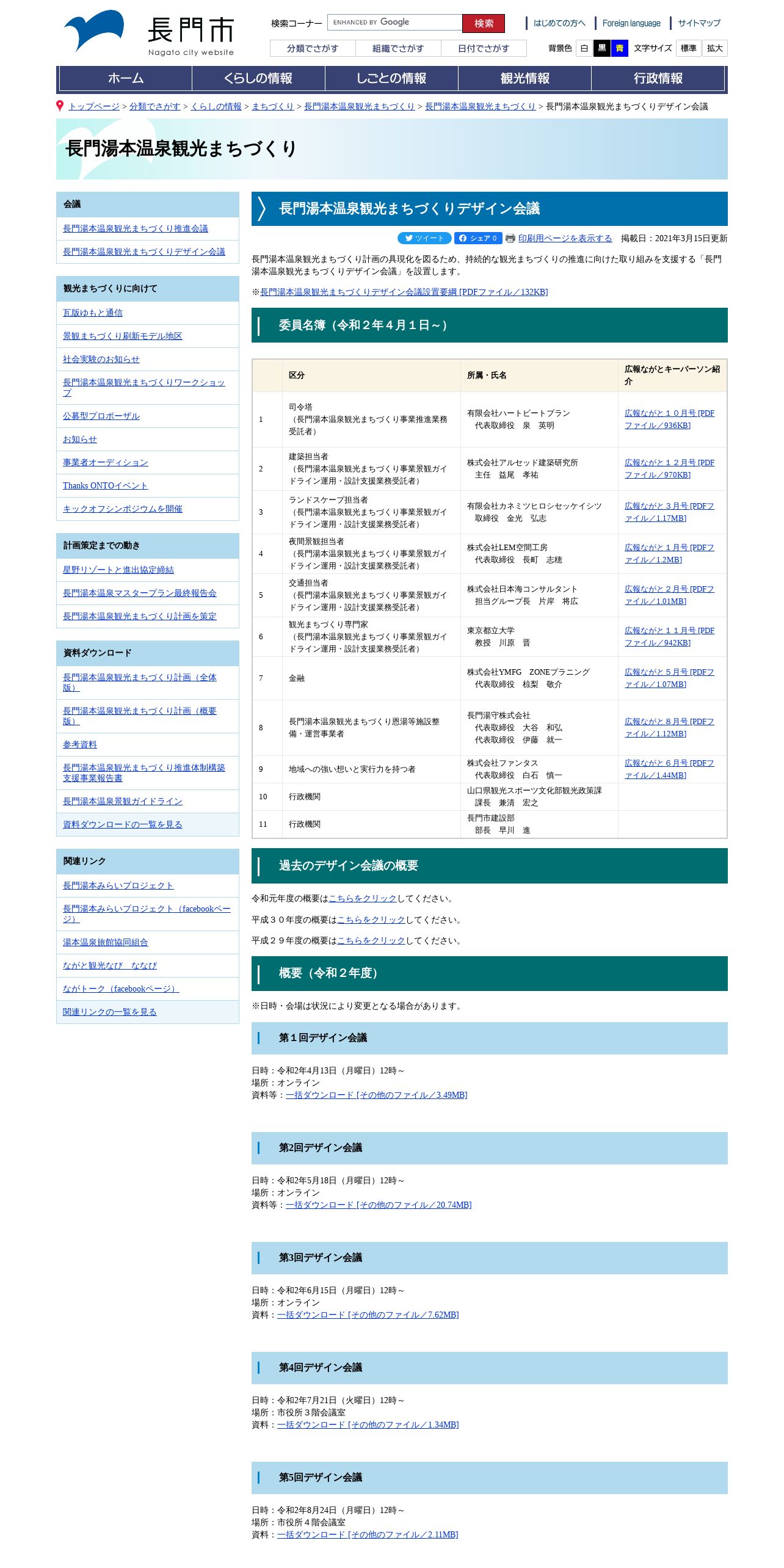Image resolution: width=784 pixels, height=1568 pixels.
Task: Open sidebar 事業者オーディション link
Action: coord(106,462)
